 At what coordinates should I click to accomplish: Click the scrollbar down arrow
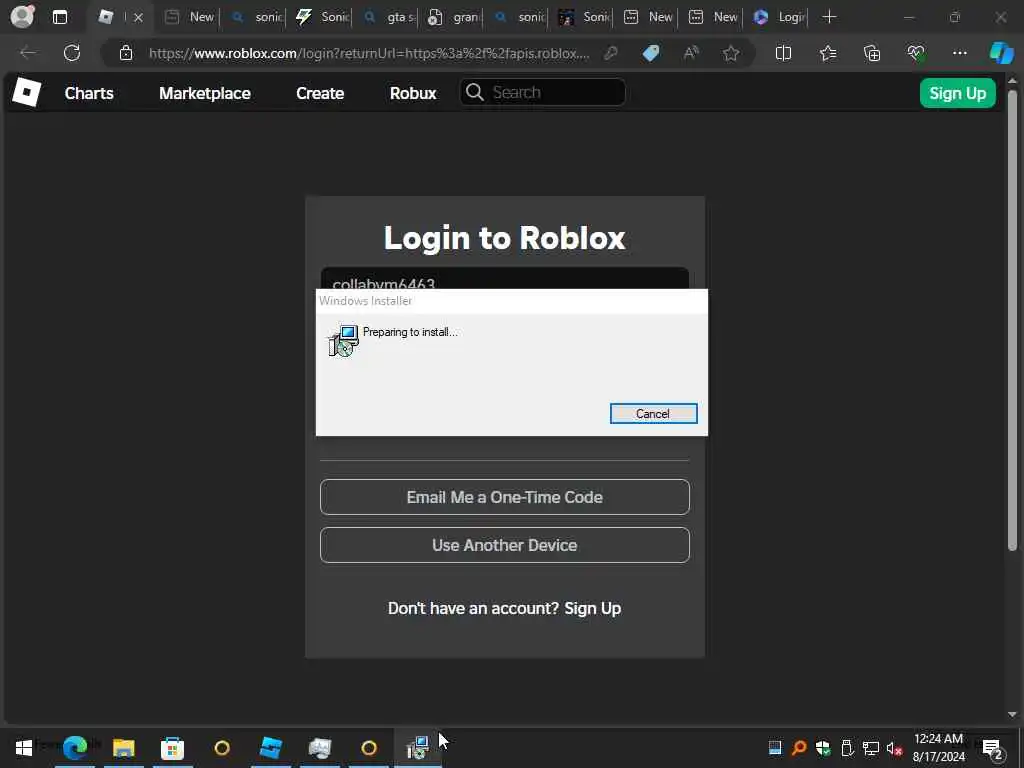(1012, 714)
